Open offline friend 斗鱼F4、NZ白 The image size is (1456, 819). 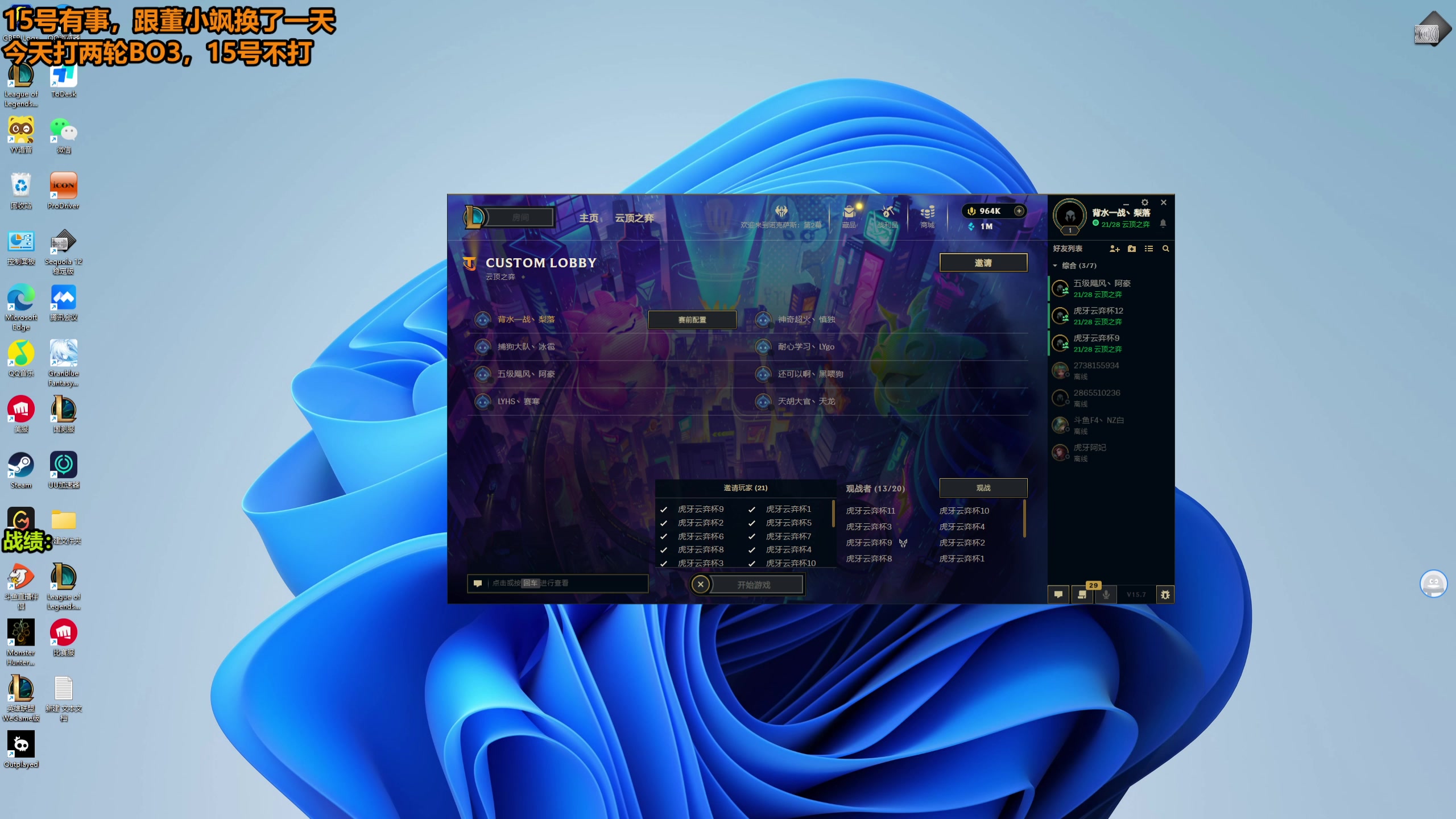(1111, 425)
